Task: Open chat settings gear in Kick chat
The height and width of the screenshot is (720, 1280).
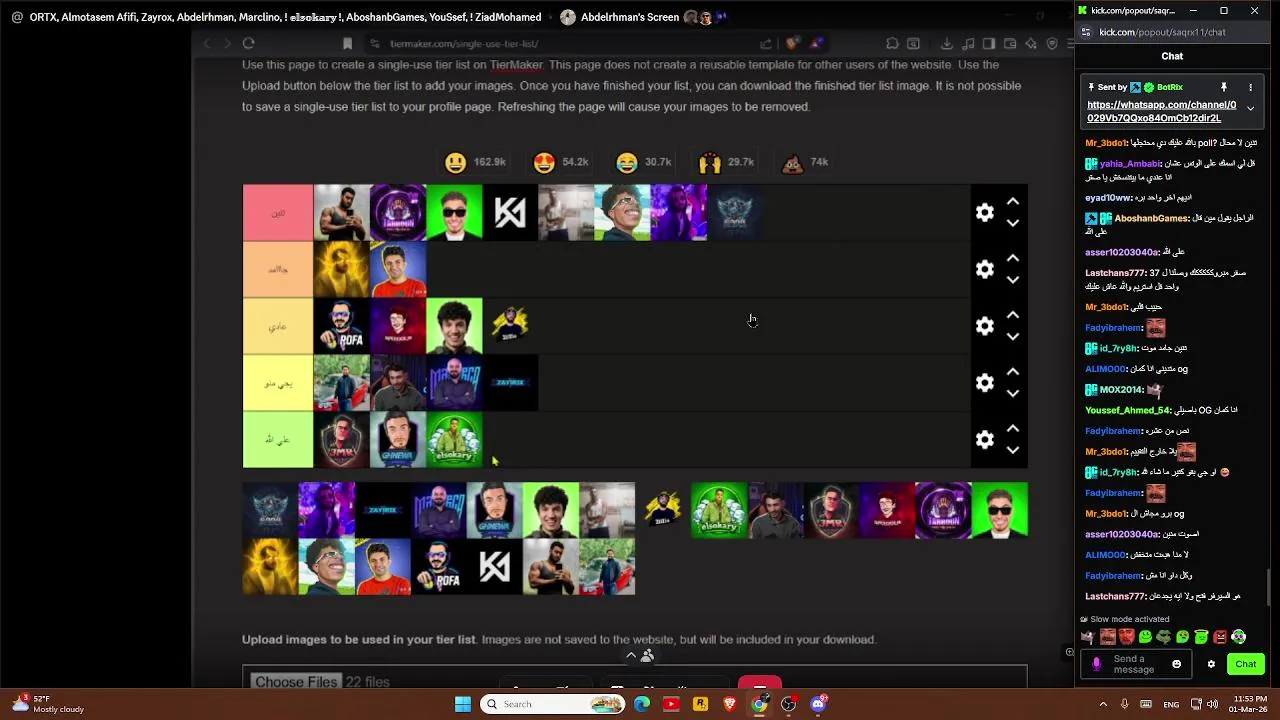Action: point(1211,664)
